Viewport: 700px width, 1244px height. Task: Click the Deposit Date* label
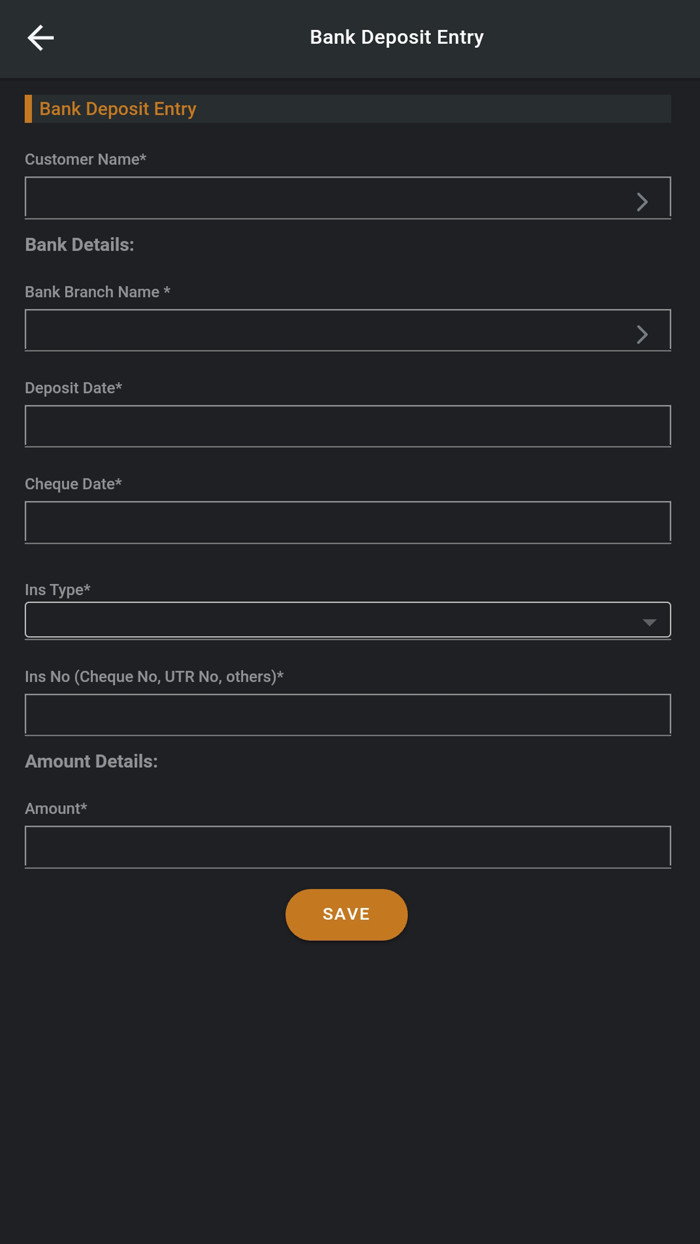pyautogui.click(x=73, y=388)
